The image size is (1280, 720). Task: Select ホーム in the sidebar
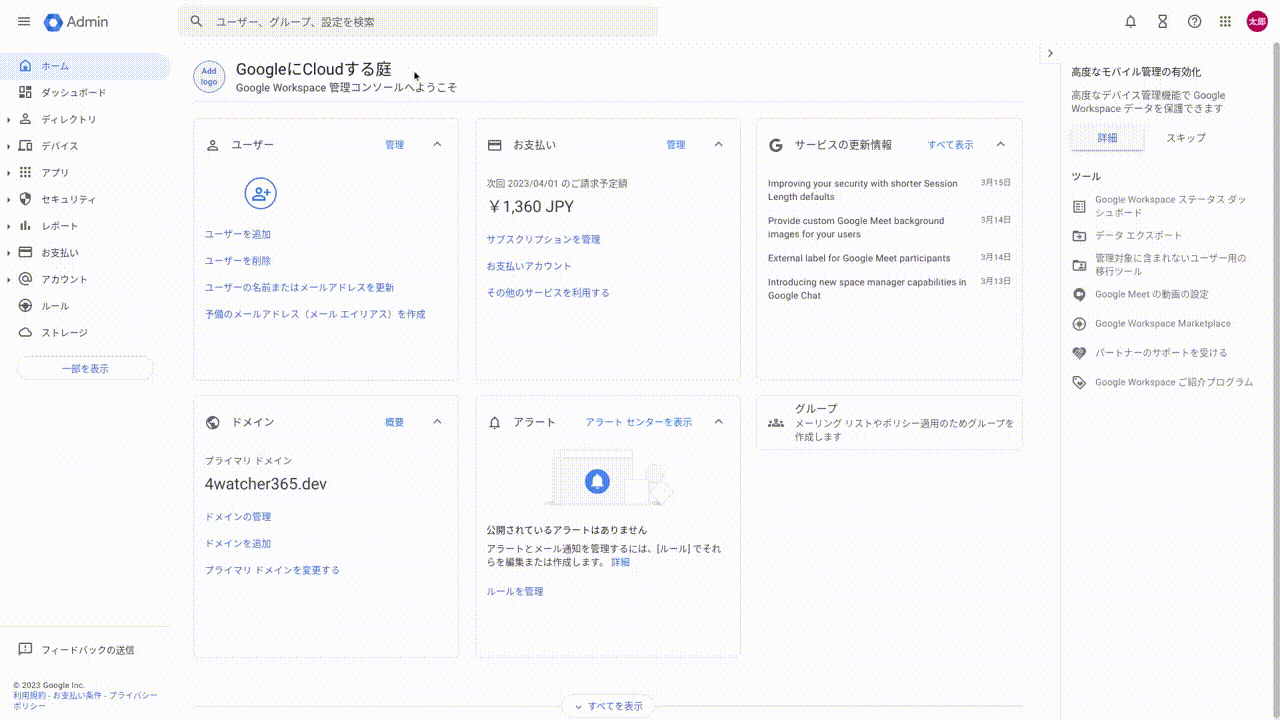[x=86, y=66]
